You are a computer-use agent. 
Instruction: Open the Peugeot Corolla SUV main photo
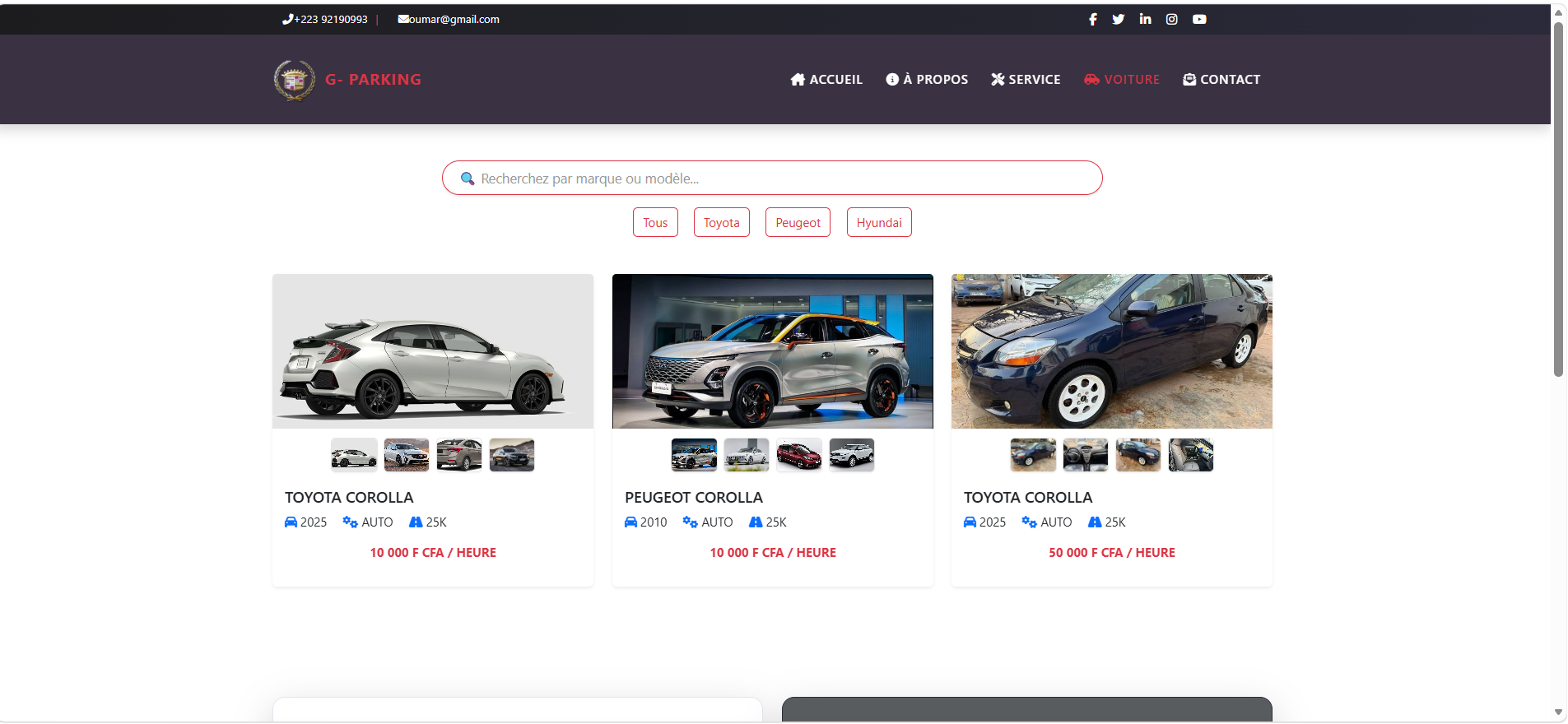click(773, 351)
